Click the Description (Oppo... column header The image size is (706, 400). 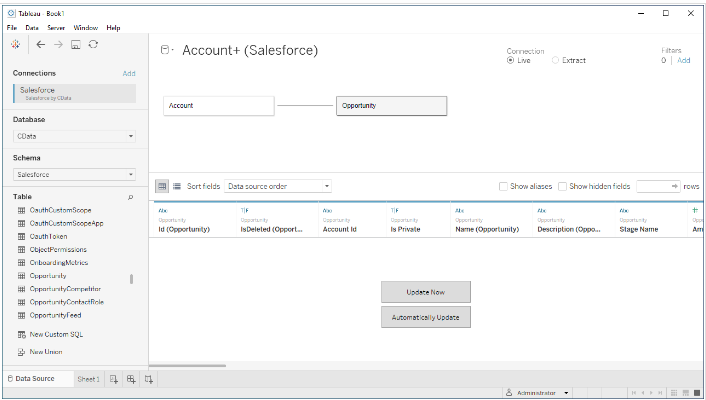point(574,220)
